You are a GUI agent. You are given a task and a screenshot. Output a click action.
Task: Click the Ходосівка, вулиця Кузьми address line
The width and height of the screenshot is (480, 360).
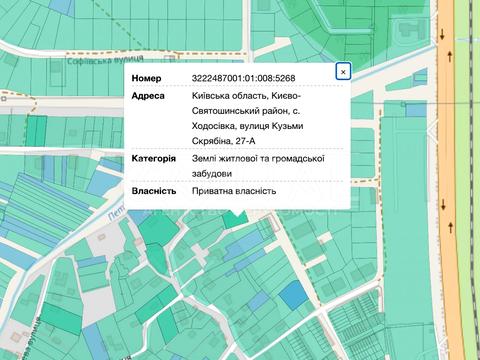[247, 126]
